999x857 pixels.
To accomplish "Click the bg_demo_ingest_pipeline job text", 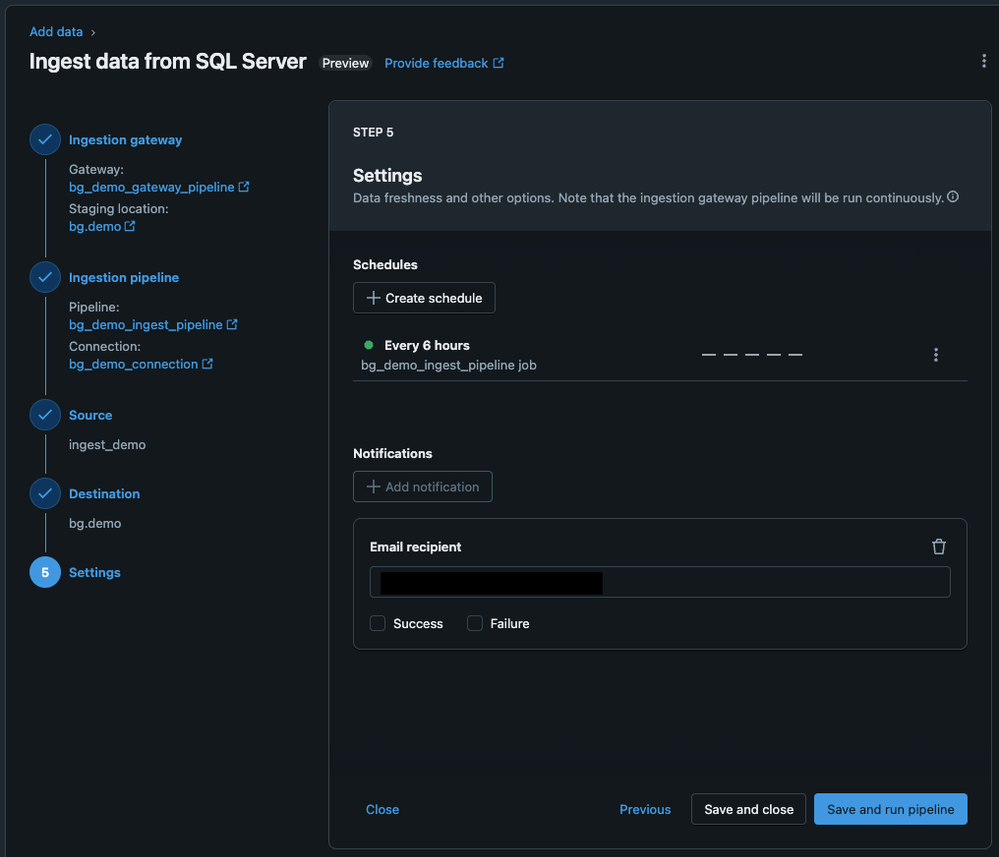I will coord(449,365).
